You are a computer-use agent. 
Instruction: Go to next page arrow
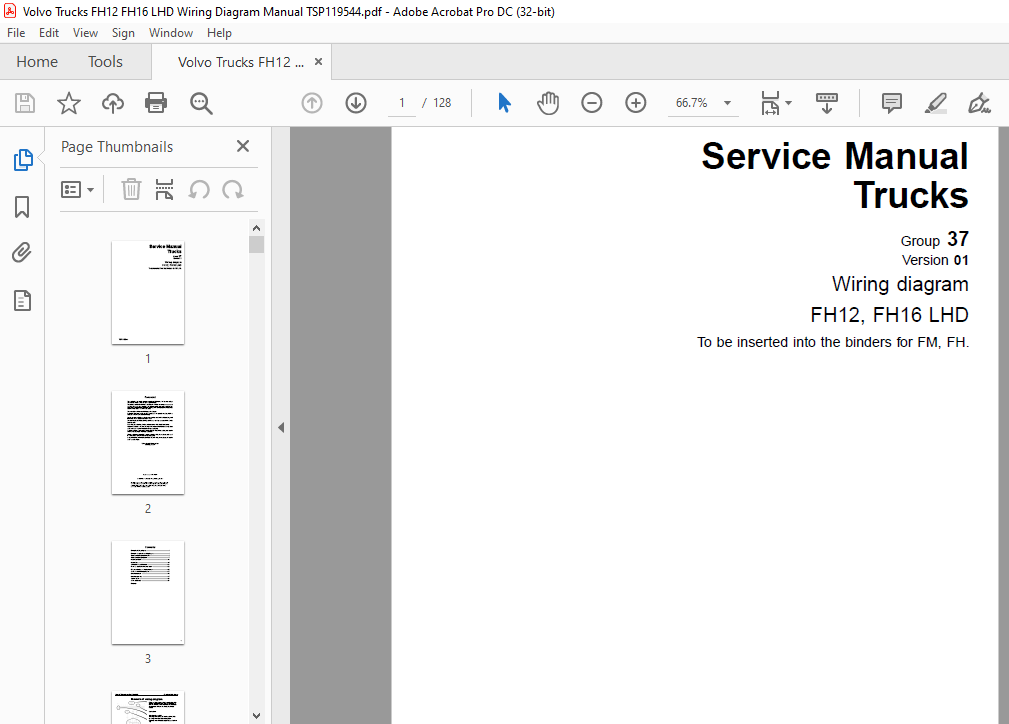356,103
